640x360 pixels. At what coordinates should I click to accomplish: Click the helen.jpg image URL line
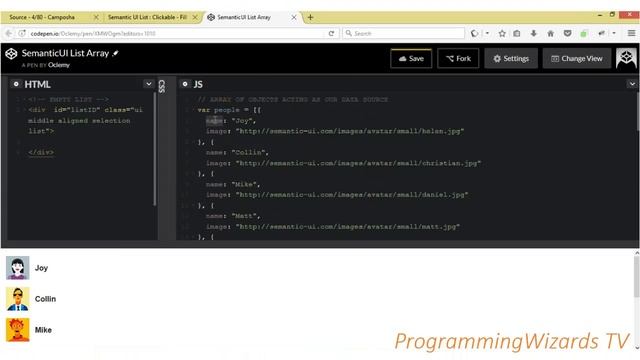[x=335, y=131]
